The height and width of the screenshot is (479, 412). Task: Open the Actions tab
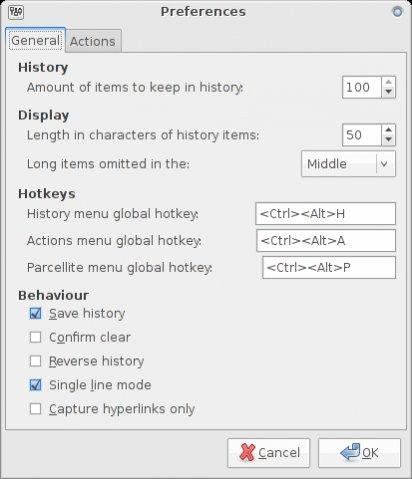(x=93, y=42)
